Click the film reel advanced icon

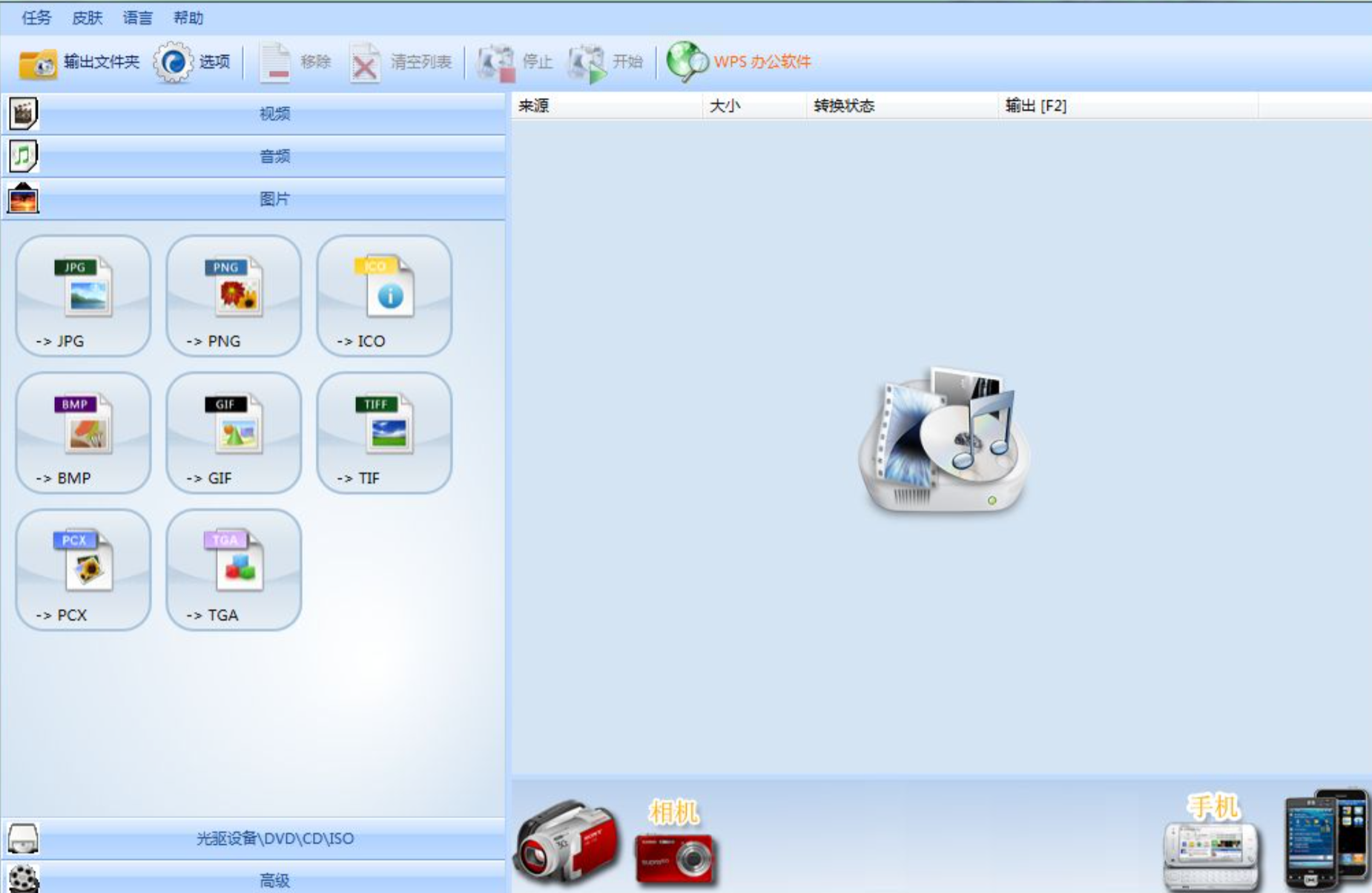pyautogui.click(x=24, y=880)
